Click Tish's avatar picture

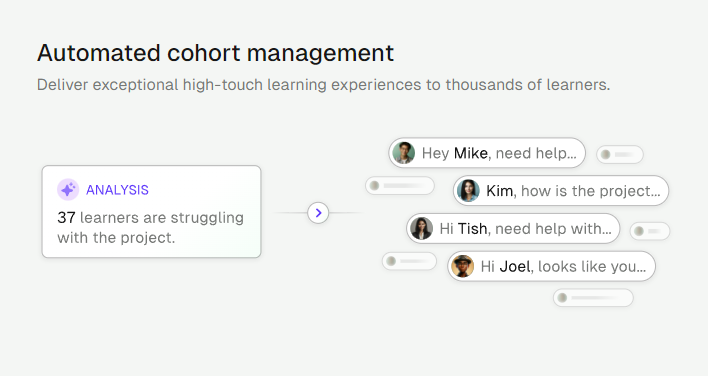(422, 228)
